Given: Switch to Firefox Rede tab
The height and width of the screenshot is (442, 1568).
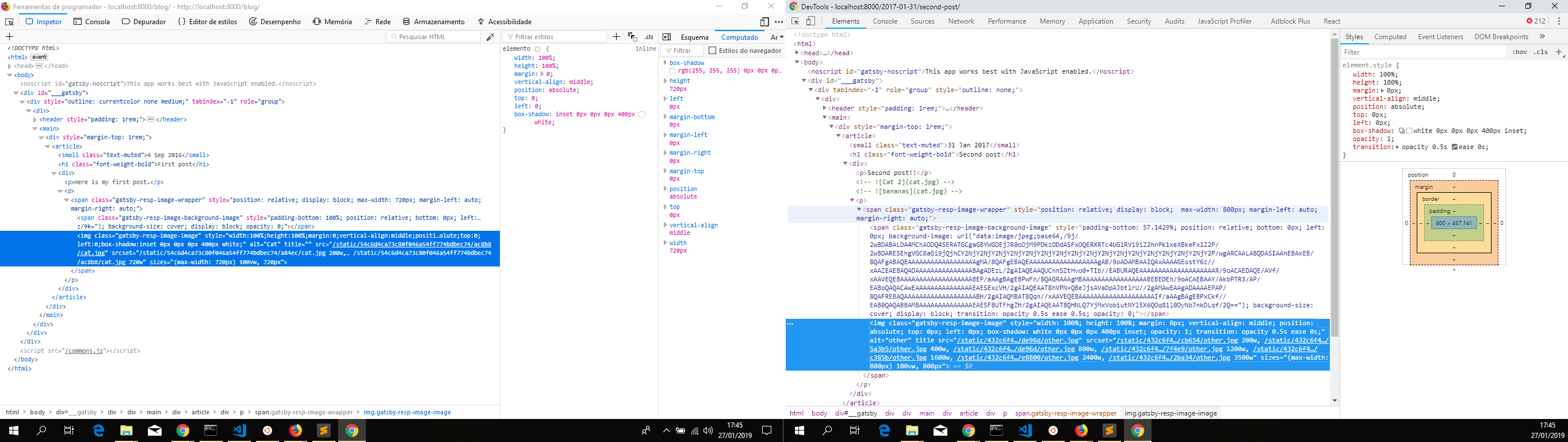Looking at the screenshot, I should (x=377, y=22).
